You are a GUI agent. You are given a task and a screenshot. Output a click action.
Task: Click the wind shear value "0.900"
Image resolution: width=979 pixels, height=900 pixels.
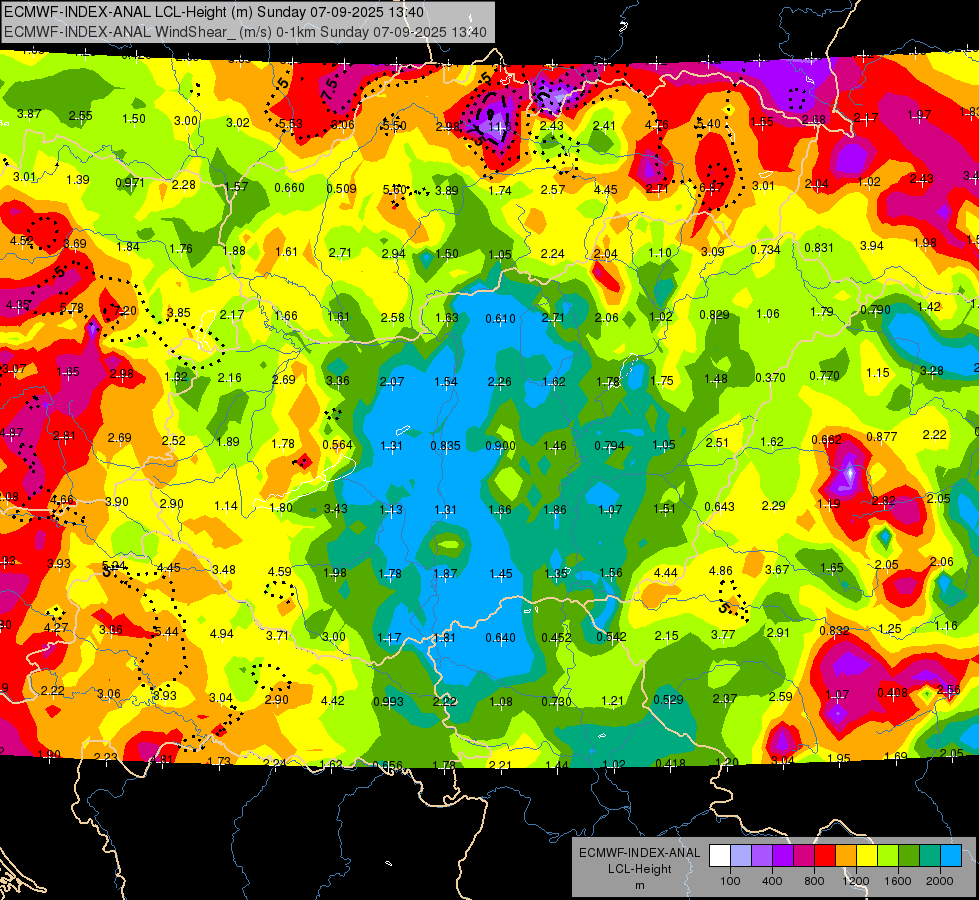501,445
